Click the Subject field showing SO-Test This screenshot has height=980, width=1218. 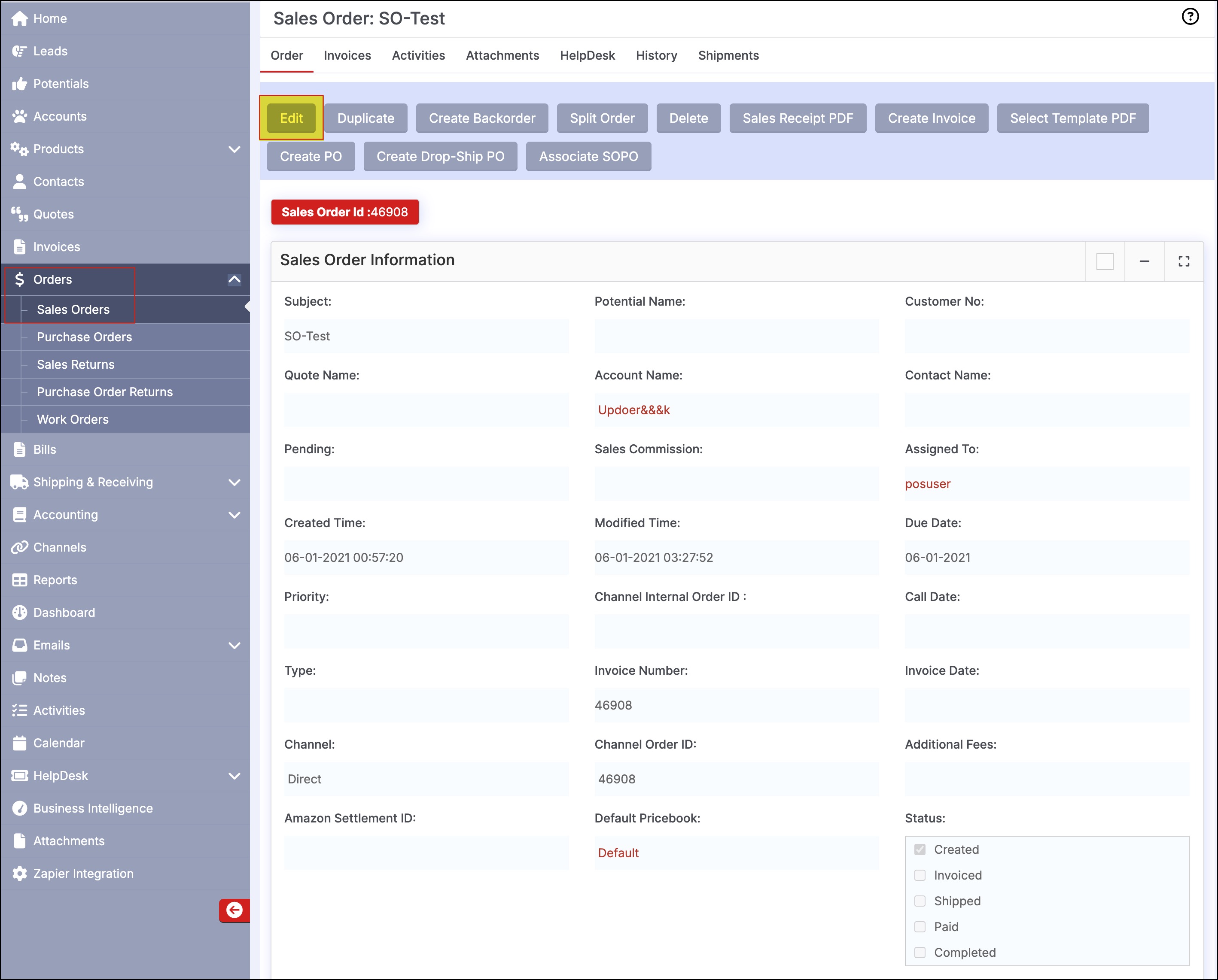[426, 336]
